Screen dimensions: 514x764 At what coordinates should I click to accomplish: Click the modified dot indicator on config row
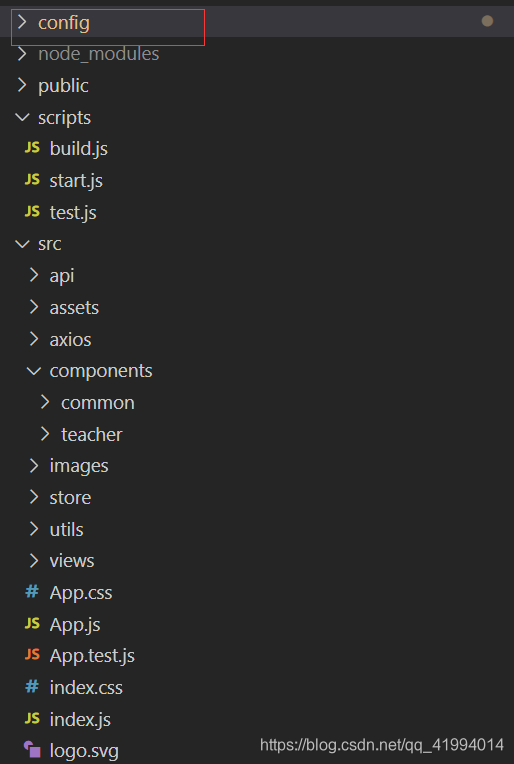coord(487,21)
